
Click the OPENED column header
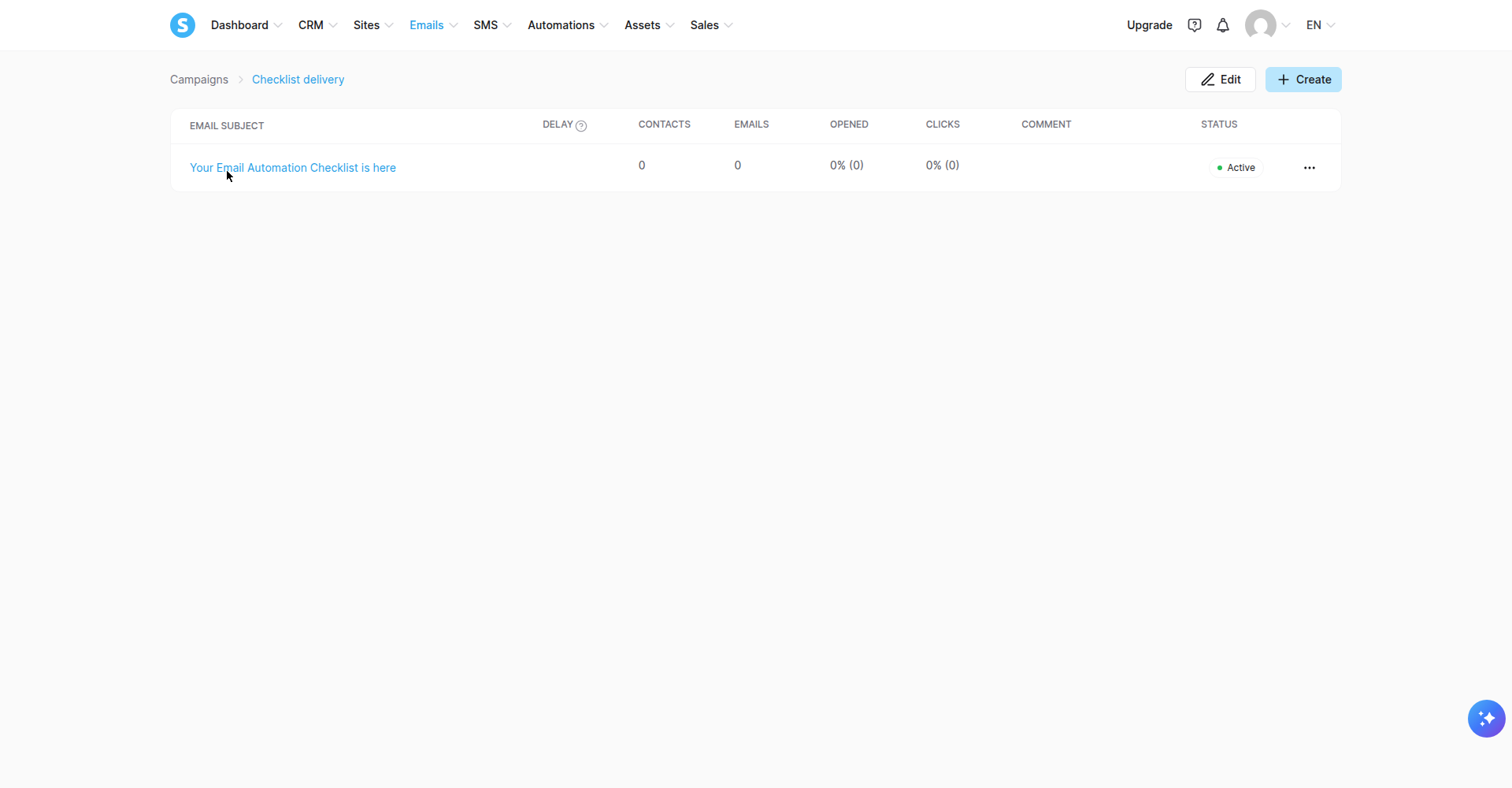tap(849, 125)
